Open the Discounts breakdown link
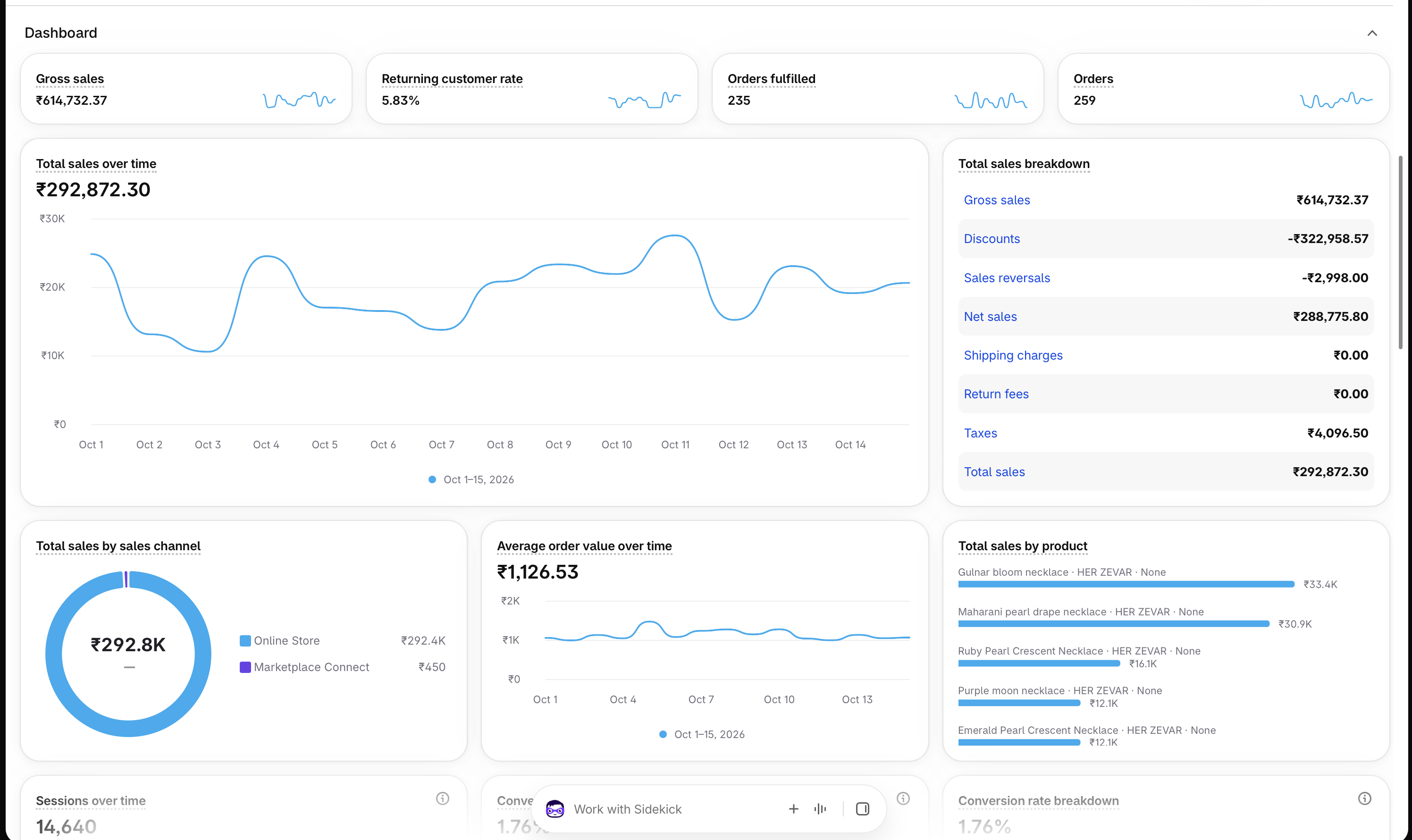Image resolution: width=1412 pixels, height=840 pixels. [x=992, y=239]
